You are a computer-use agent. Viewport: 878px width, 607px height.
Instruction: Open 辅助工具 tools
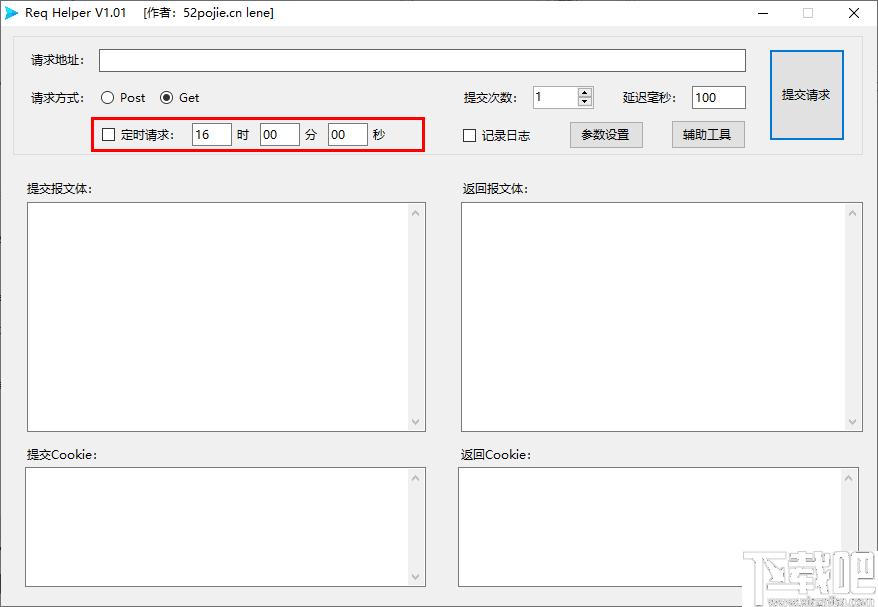point(708,135)
